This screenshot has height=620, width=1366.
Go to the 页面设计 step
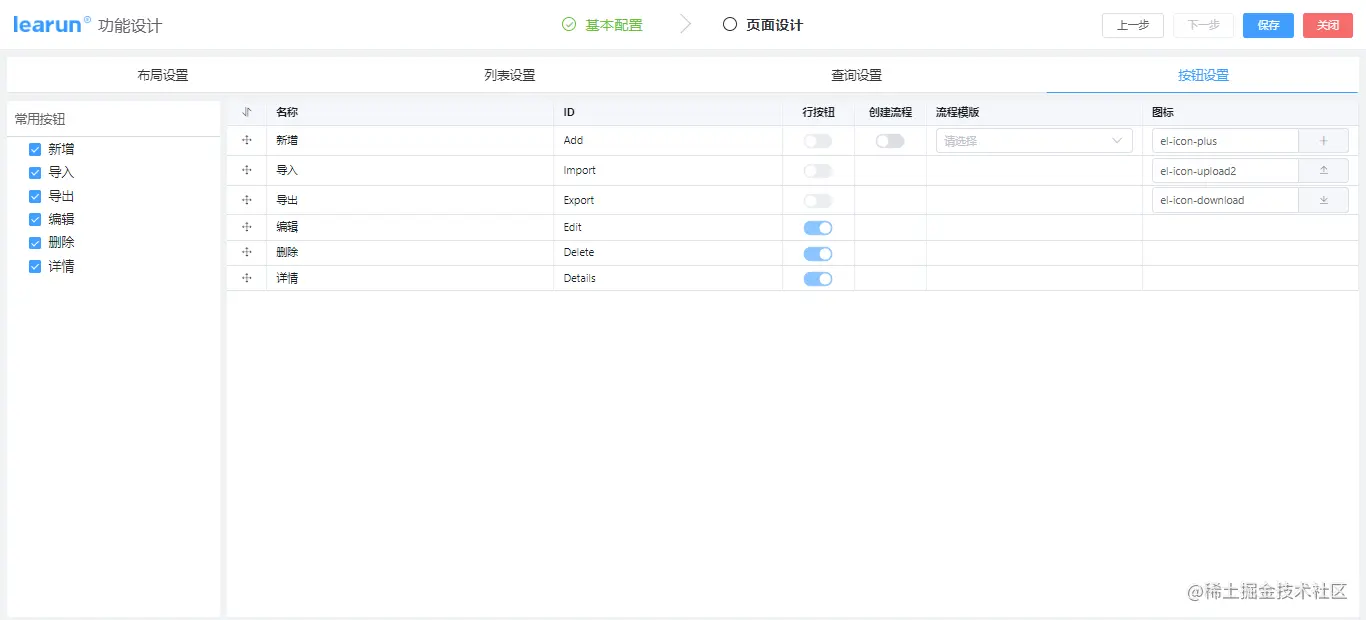[774, 25]
